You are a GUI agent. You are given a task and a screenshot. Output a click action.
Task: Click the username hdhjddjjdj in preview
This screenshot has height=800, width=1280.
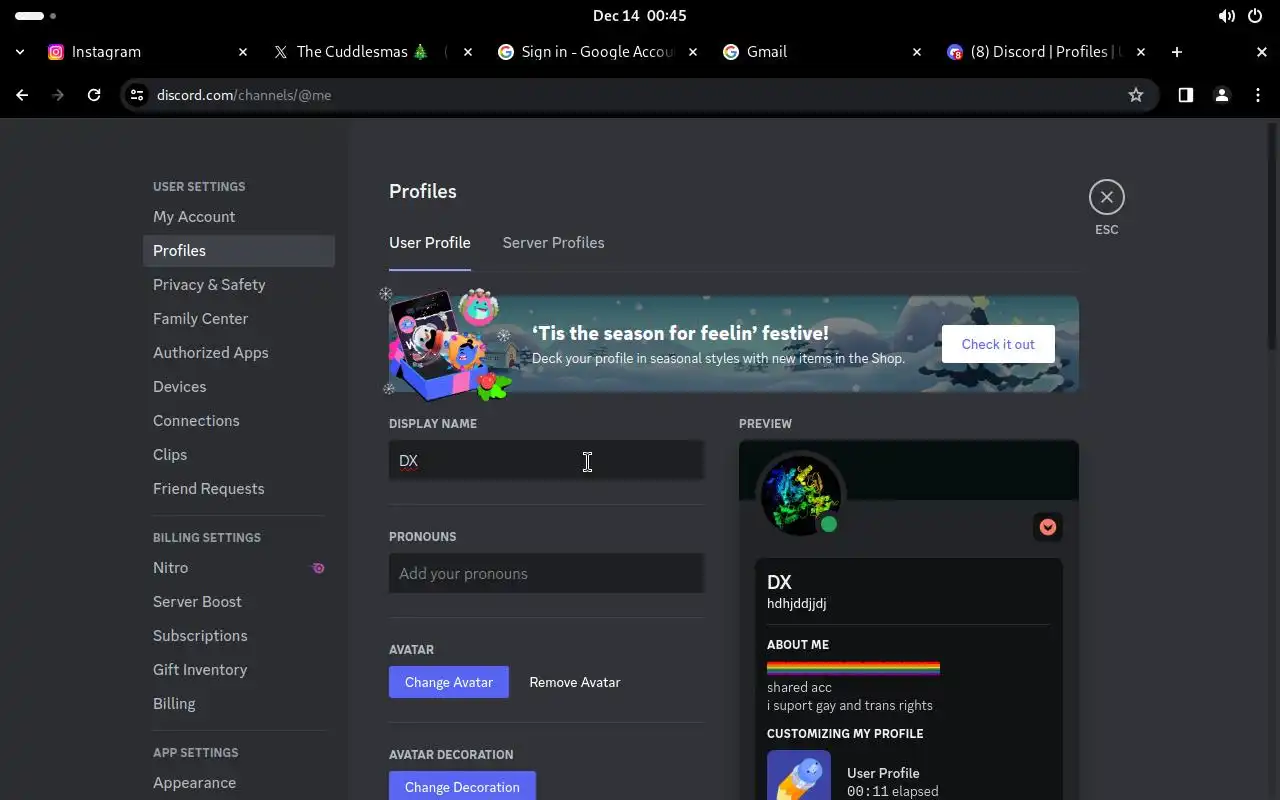point(796,604)
